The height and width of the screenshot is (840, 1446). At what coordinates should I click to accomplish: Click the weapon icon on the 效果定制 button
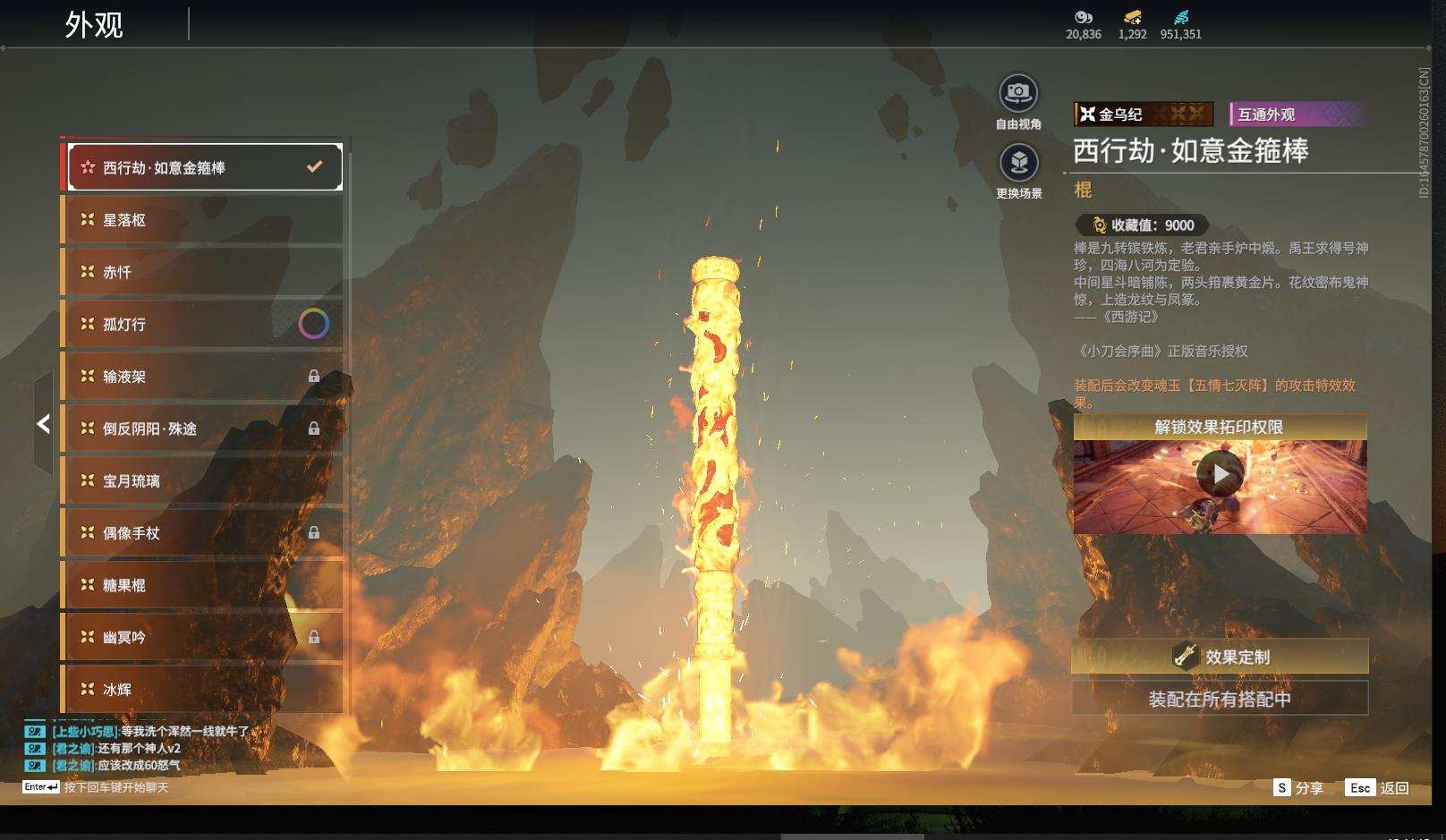pyautogui.click(x=1186, y=656)
